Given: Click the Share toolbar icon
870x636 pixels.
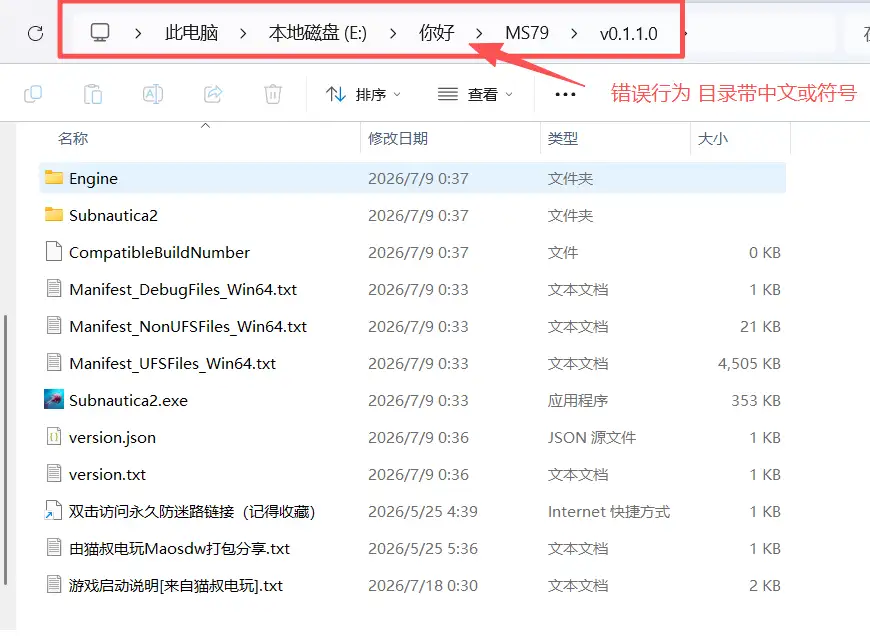Looking at the screenshot, I should click(x=213, y=94).
